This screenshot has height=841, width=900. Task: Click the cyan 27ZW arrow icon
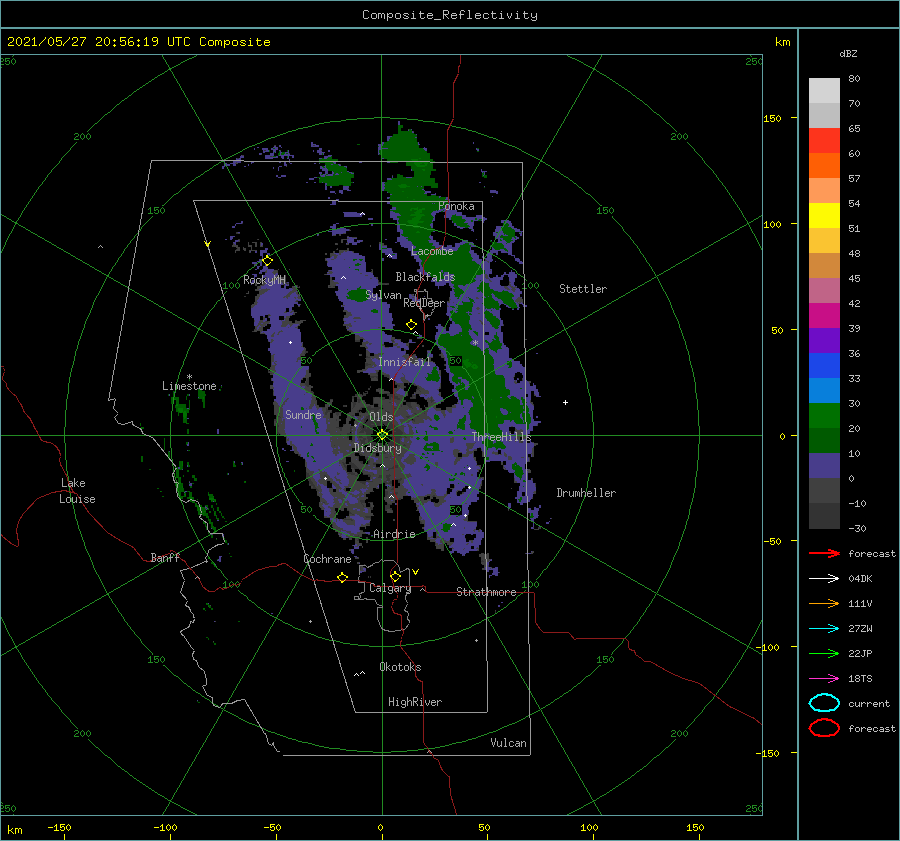click(x=824, y=629)
